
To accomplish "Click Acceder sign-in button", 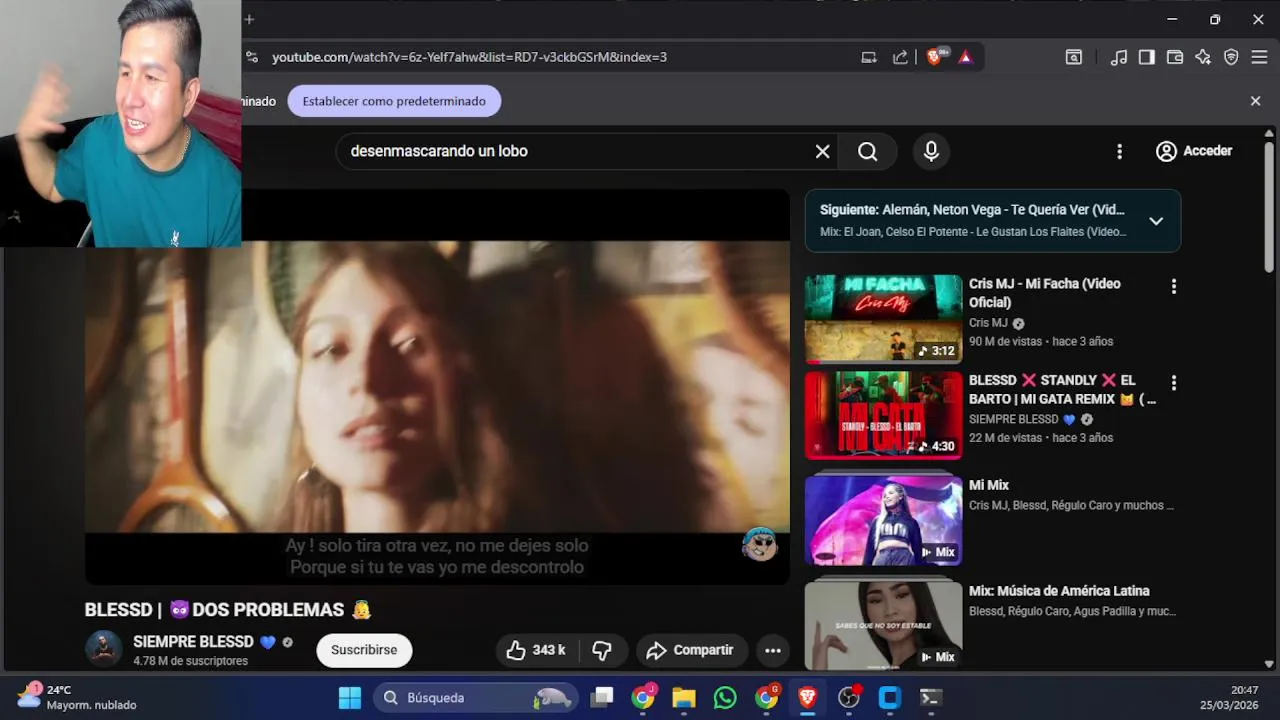I will click(x=1194, y=151).
